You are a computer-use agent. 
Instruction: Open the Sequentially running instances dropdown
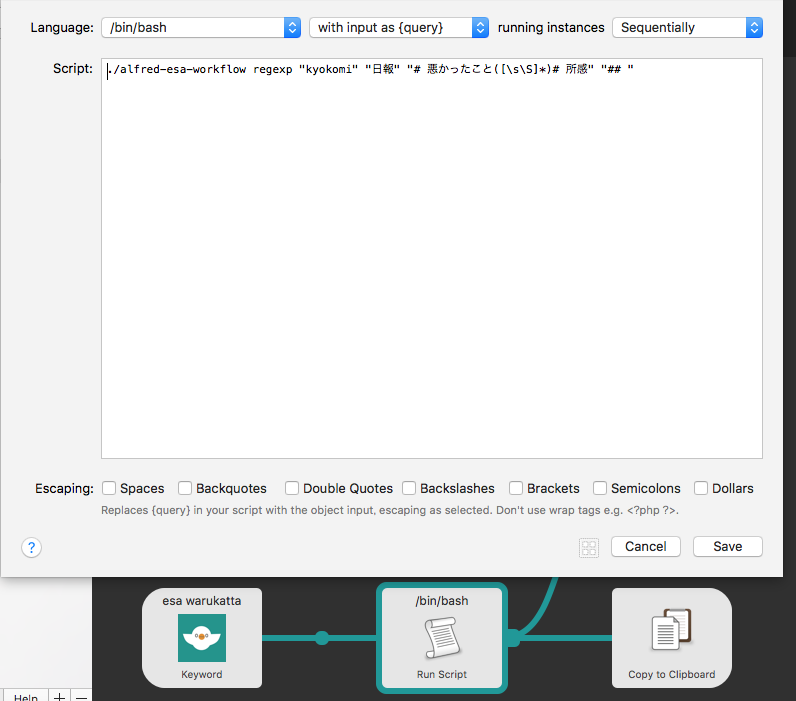(x=687, y=27)
